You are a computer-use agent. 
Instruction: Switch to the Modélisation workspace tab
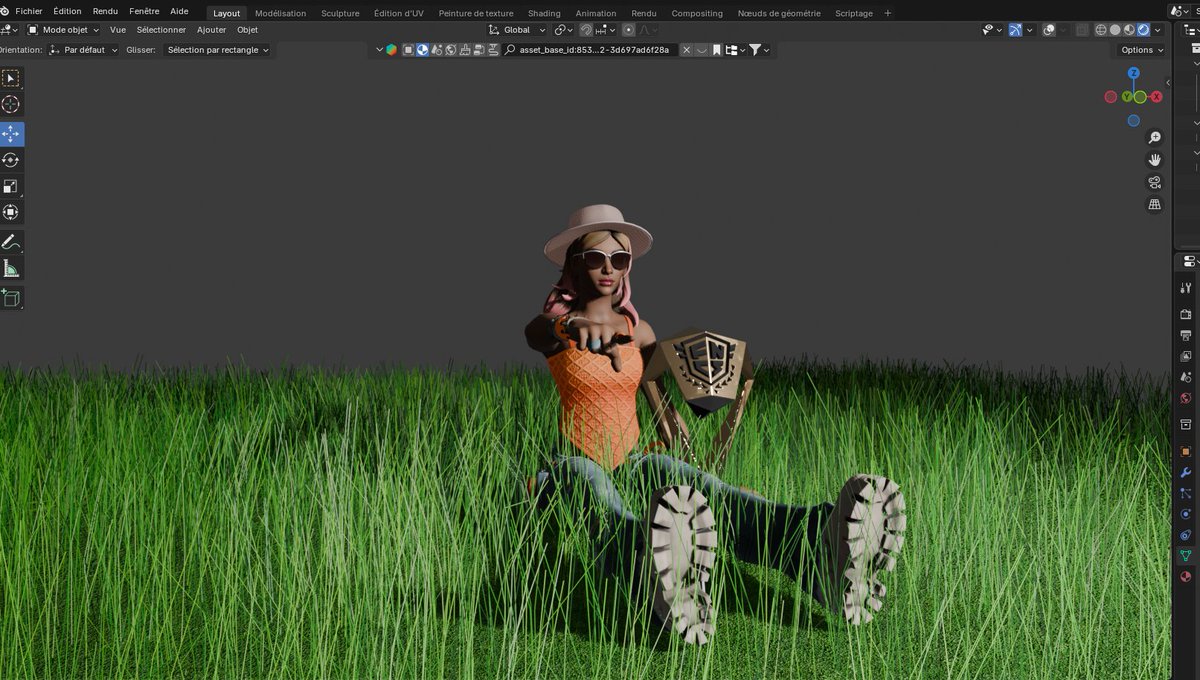pyautogui.click(x=281, y=13)
